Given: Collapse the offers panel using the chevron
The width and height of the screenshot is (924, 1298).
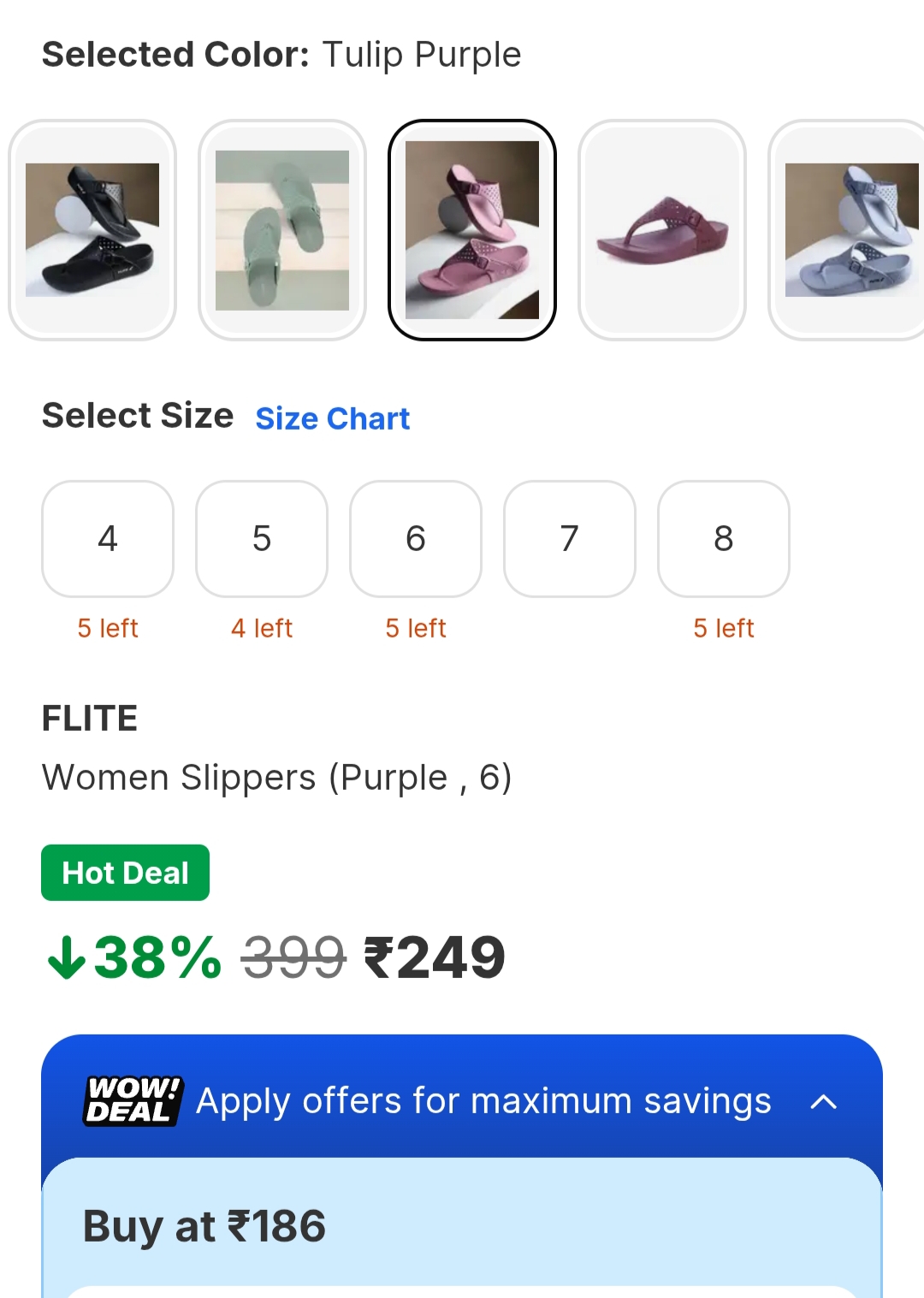Looking at the screenshot, I should point(823,1101).
